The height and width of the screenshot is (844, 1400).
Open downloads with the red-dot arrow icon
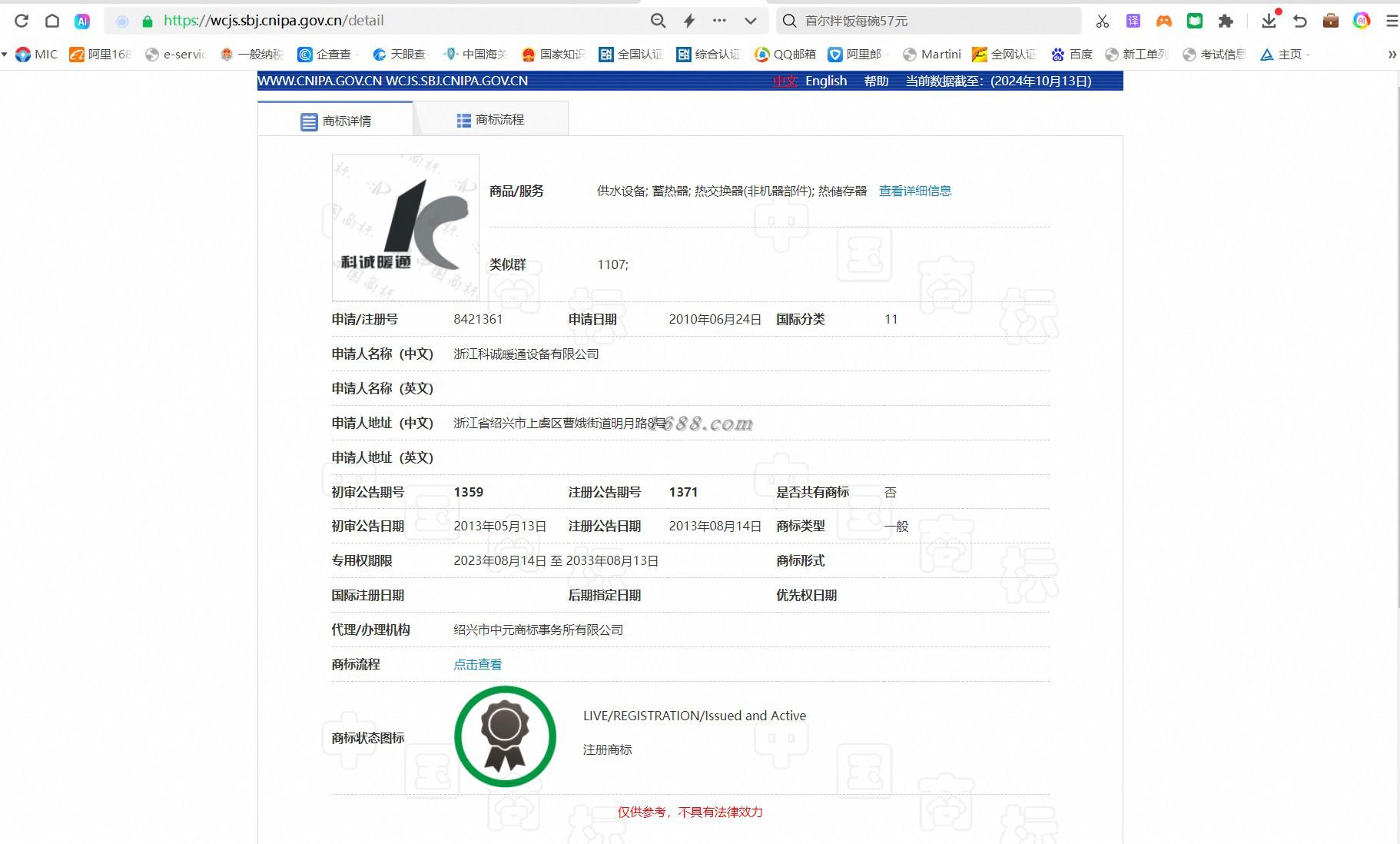[x=1269, y=20]
